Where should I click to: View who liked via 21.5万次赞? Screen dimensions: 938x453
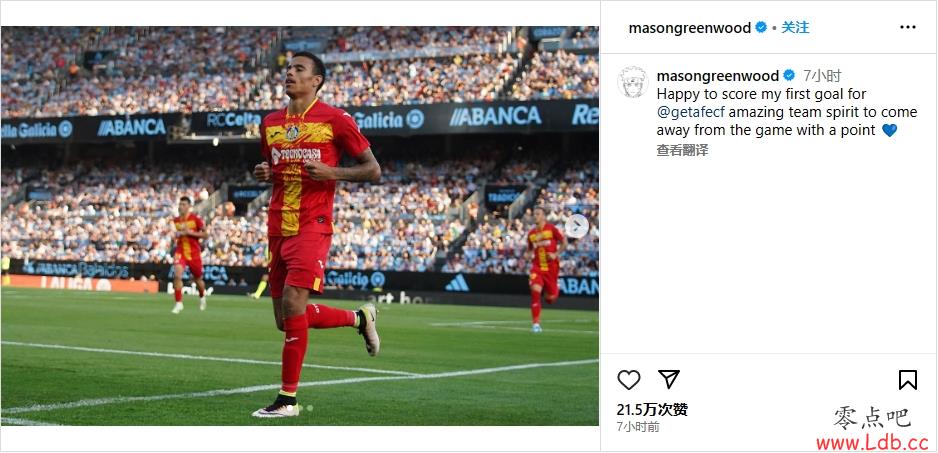click(x=652, y=409)
